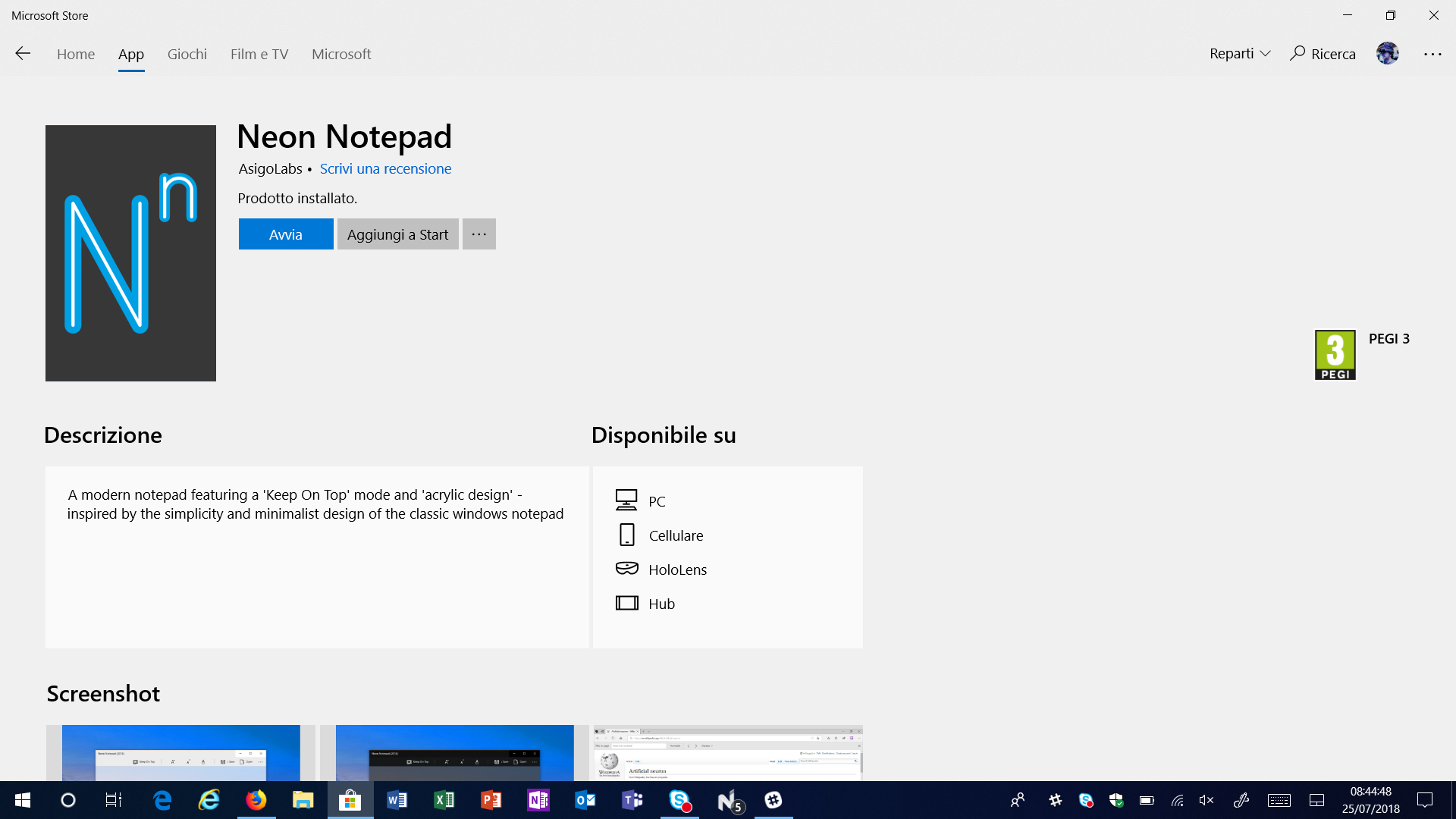Image resolution: width=1456 pixels, height=819 pixels.
Task: Switch to the App tab
Action: tap(131, 54)
